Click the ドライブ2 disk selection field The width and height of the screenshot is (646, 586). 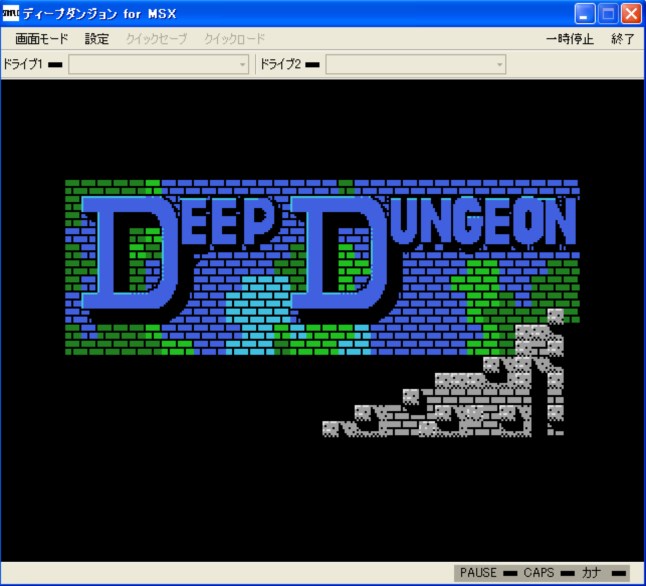416,65
